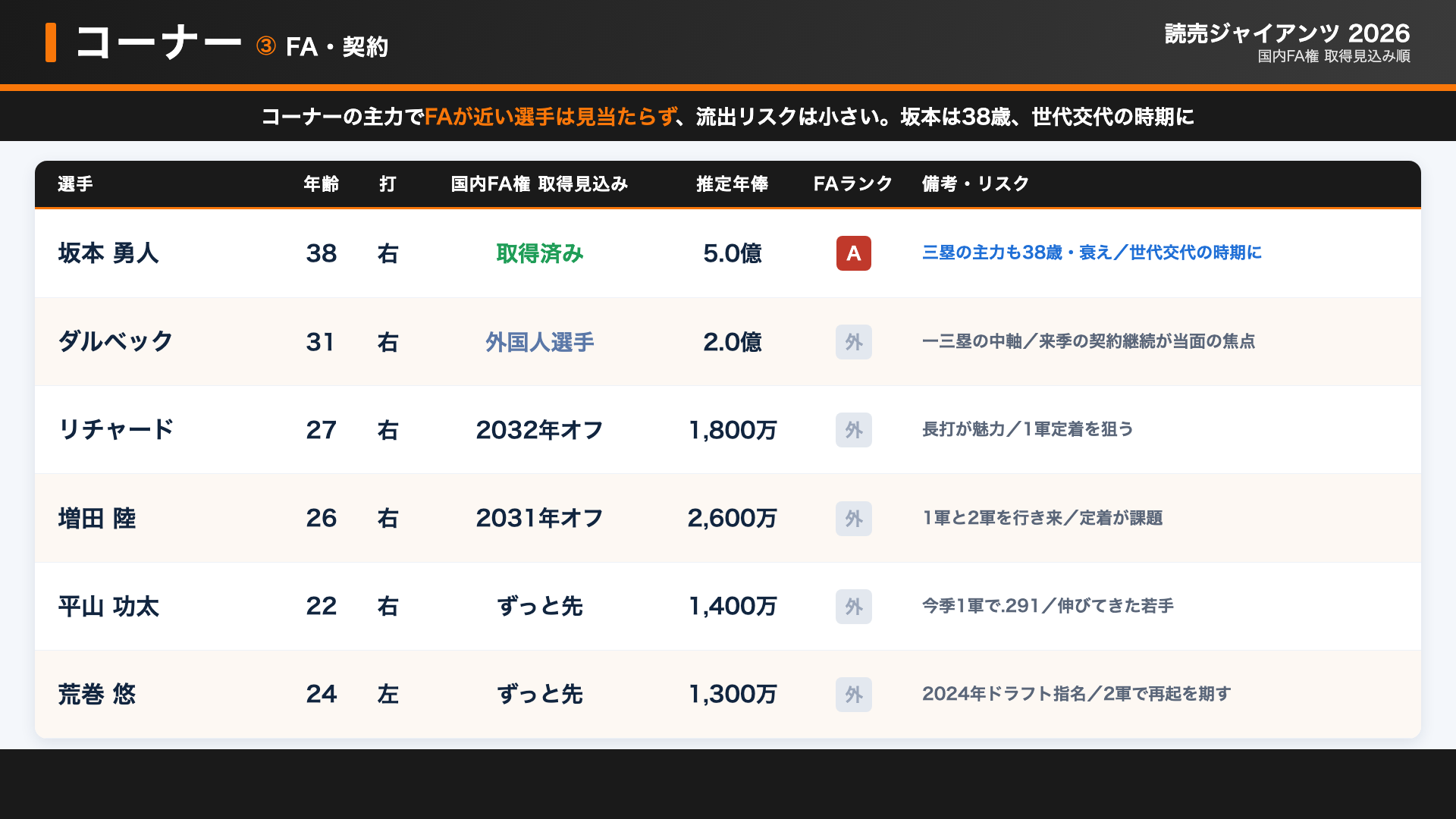Viewport: 1456px width, 819px height.
Task: Click the green 取得済み status
Action: point(540,253)
